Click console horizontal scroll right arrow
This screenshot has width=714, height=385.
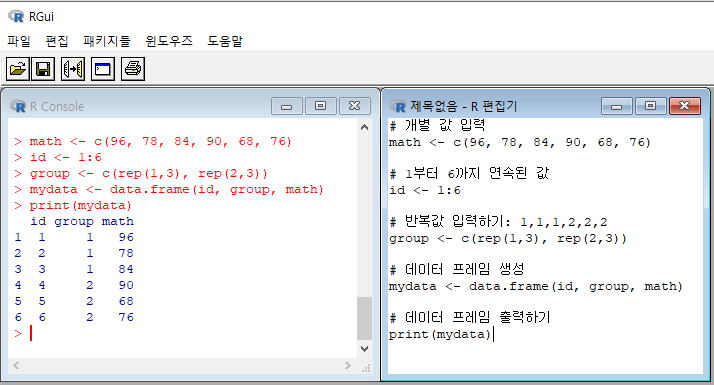click(x=348, y=365)
